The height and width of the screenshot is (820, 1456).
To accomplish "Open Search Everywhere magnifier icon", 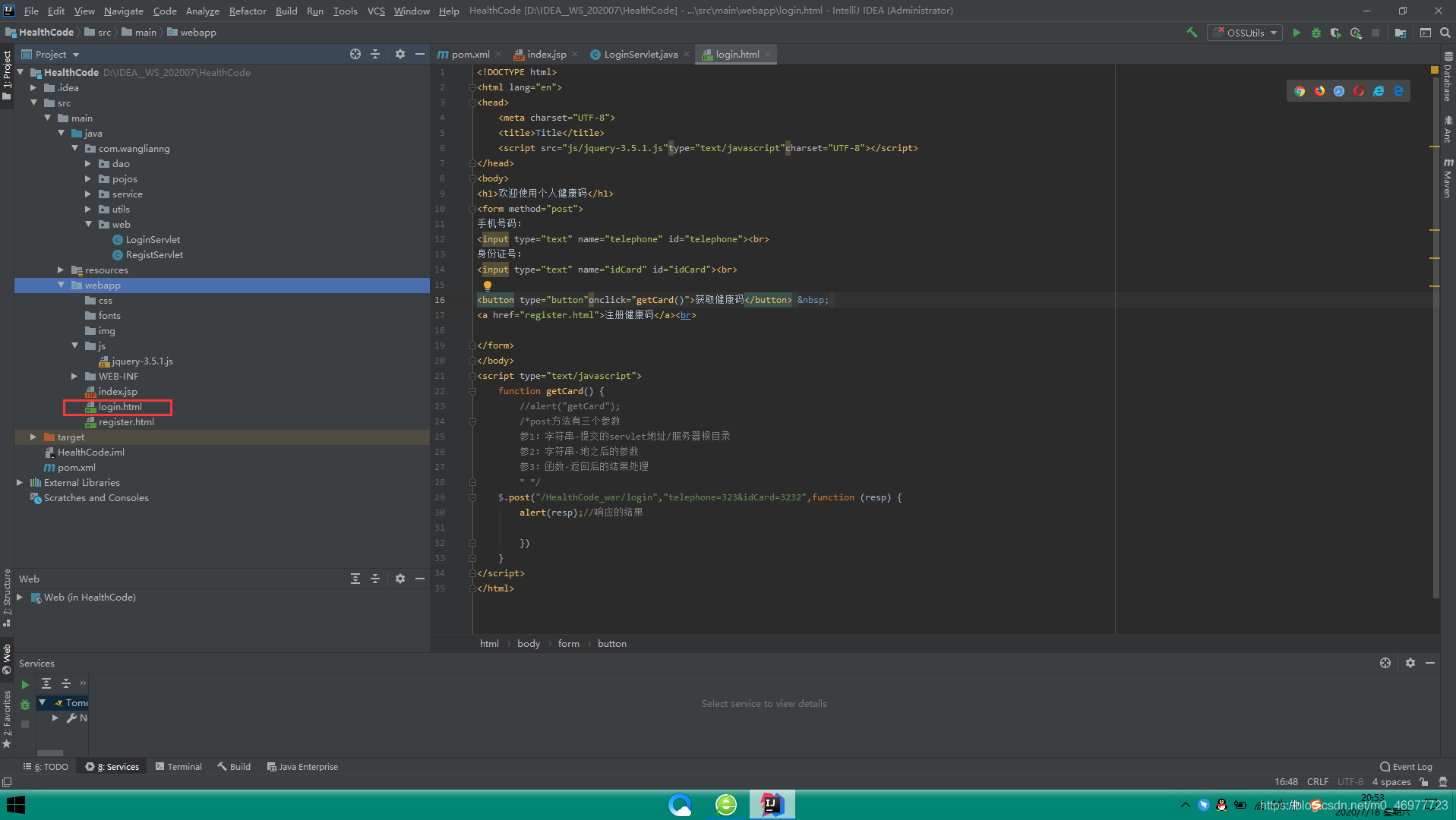I will [x=1445, y=33].
